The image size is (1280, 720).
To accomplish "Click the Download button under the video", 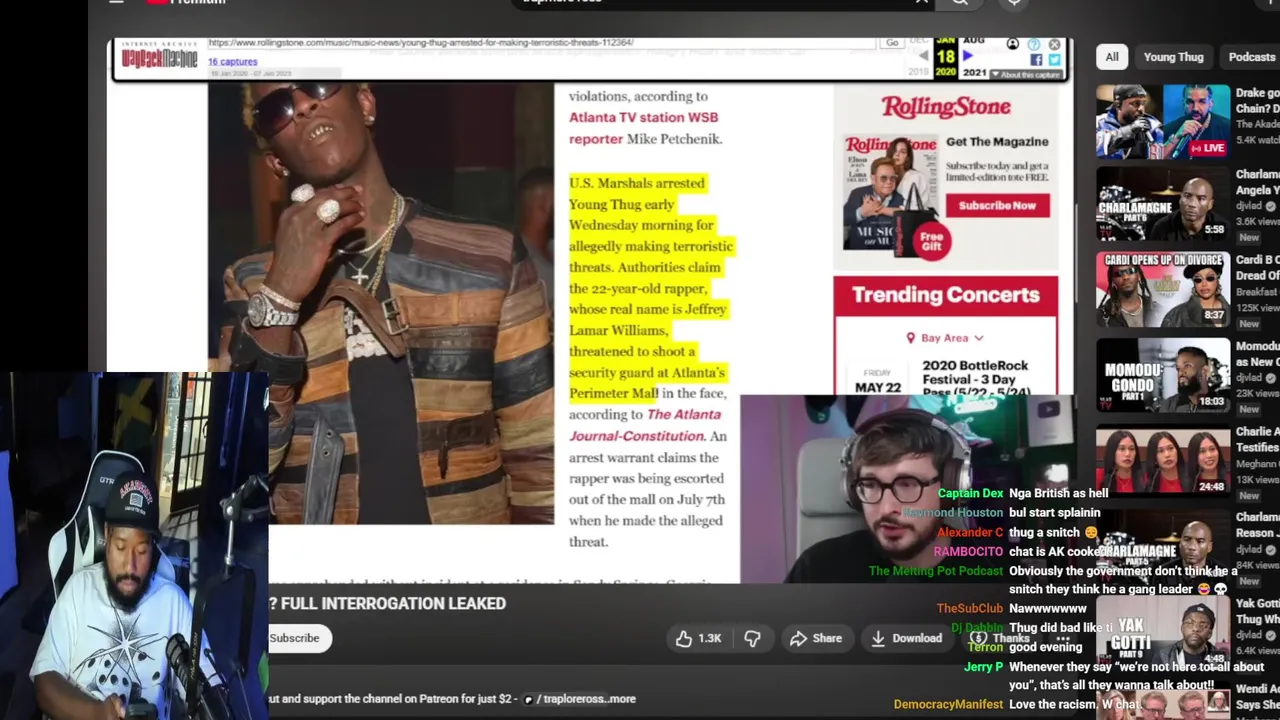I will [906, 638].
